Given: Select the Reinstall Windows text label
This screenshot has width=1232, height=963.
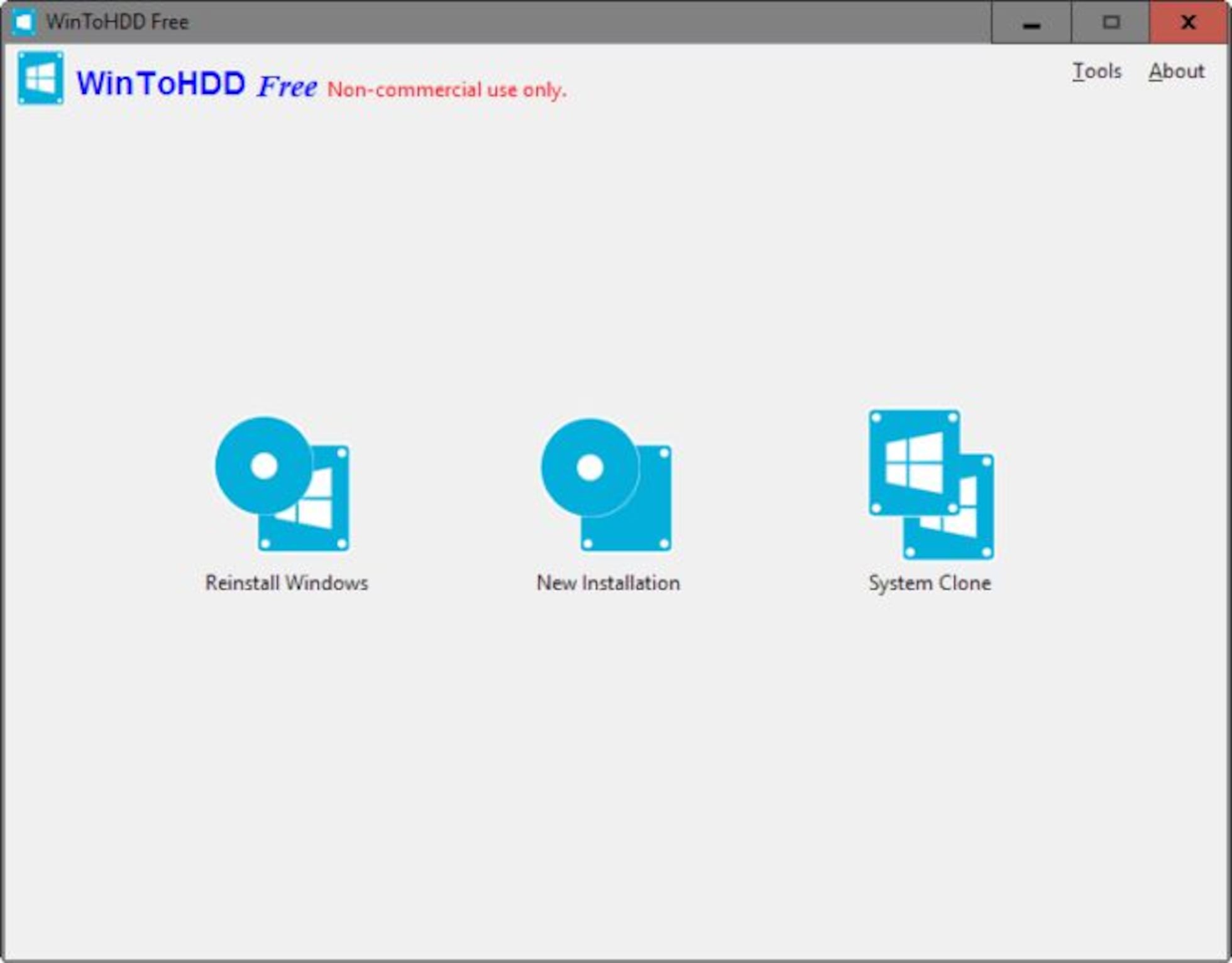Looking at the screenshot, I should pos(287,583).
